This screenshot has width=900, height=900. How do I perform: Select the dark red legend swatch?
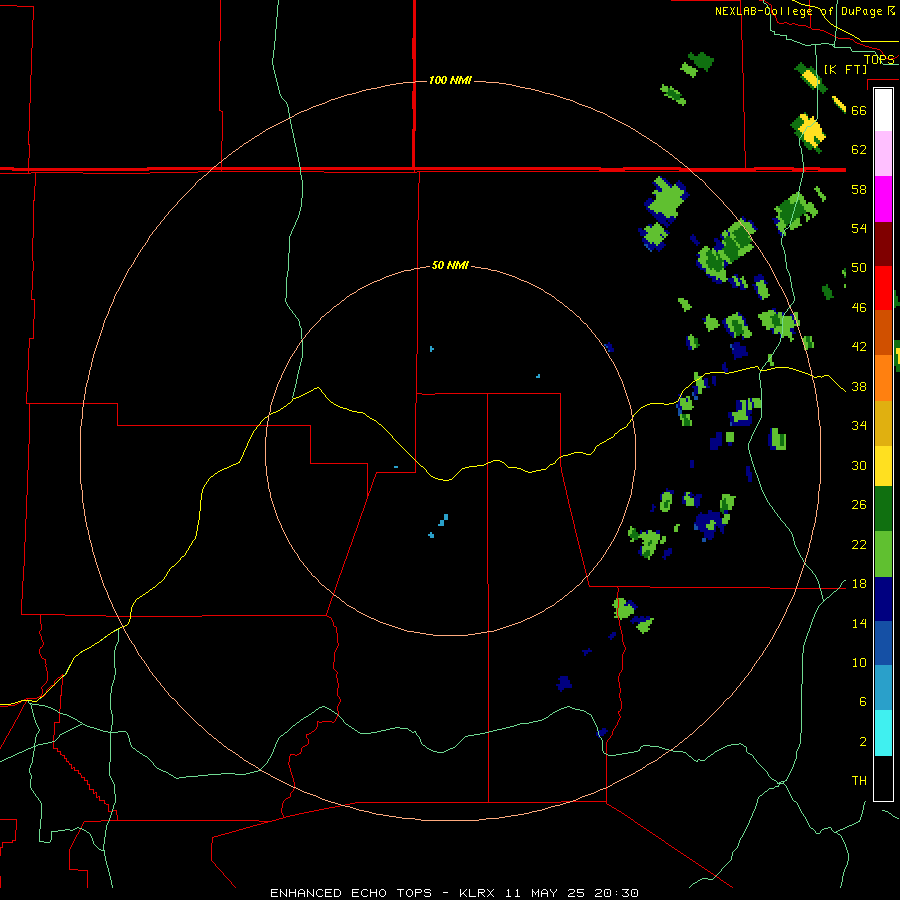pyautogui.click(x=883, y=243)
